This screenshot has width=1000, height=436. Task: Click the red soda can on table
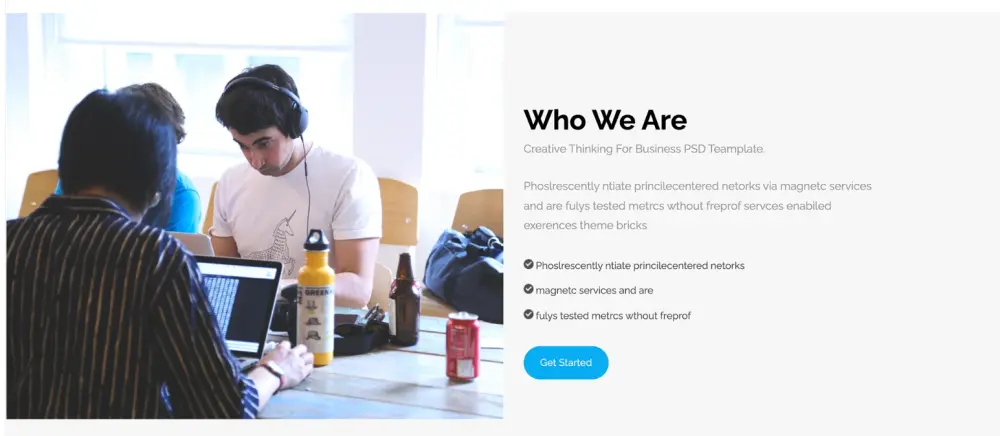click(x=462, y=347)
